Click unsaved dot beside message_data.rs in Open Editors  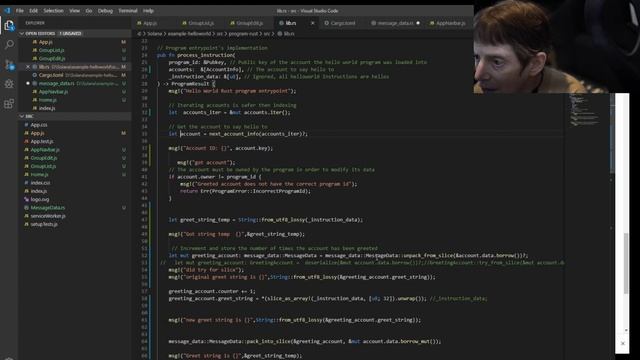pos(28,83)
